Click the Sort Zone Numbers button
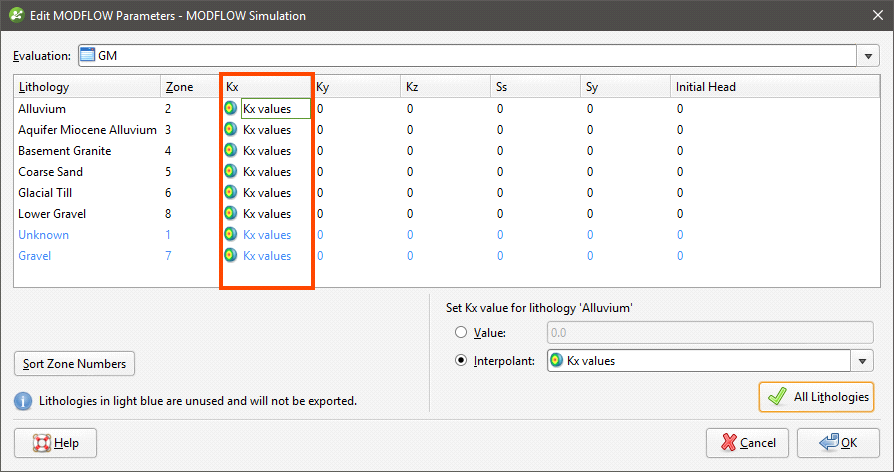 pos(75,364)
